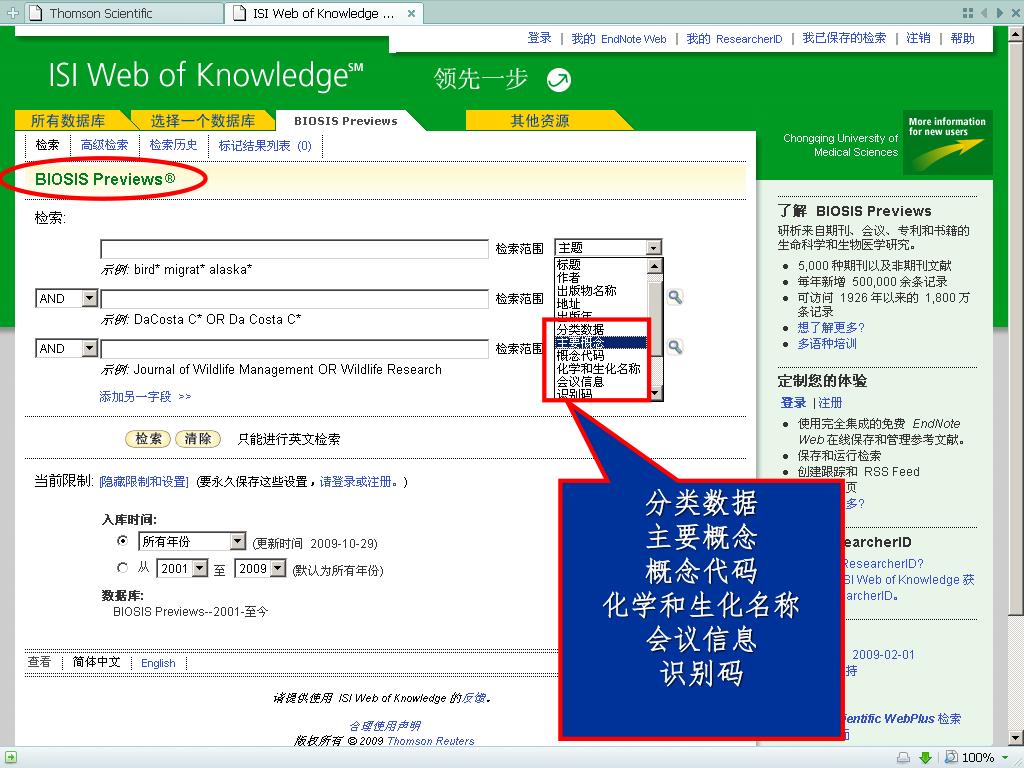Click into the first search input field
Image resolution: width=1024 pixels, height=768 pixels.
click(295, 249)
